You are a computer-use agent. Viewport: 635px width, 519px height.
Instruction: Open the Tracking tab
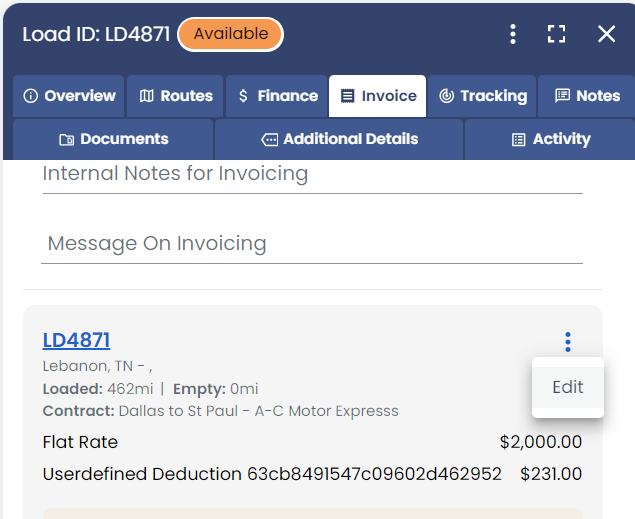click(482, 96)
